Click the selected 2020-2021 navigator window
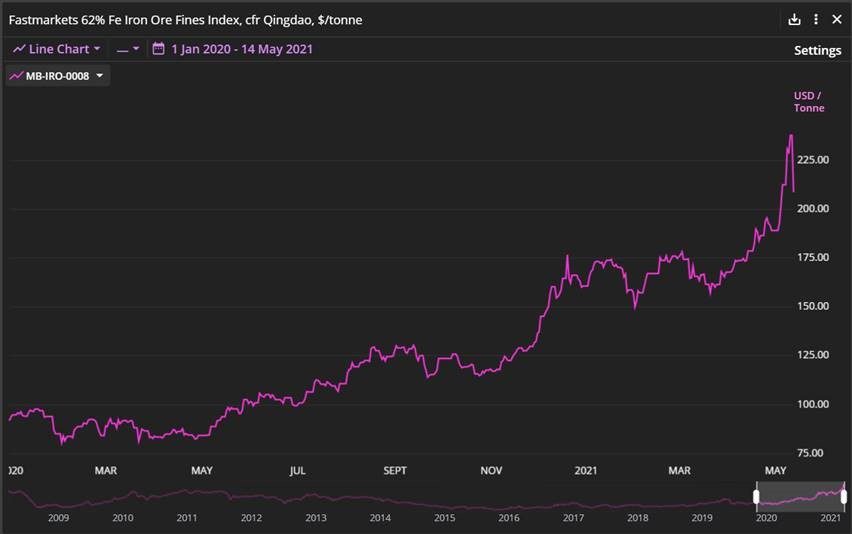 800,496
